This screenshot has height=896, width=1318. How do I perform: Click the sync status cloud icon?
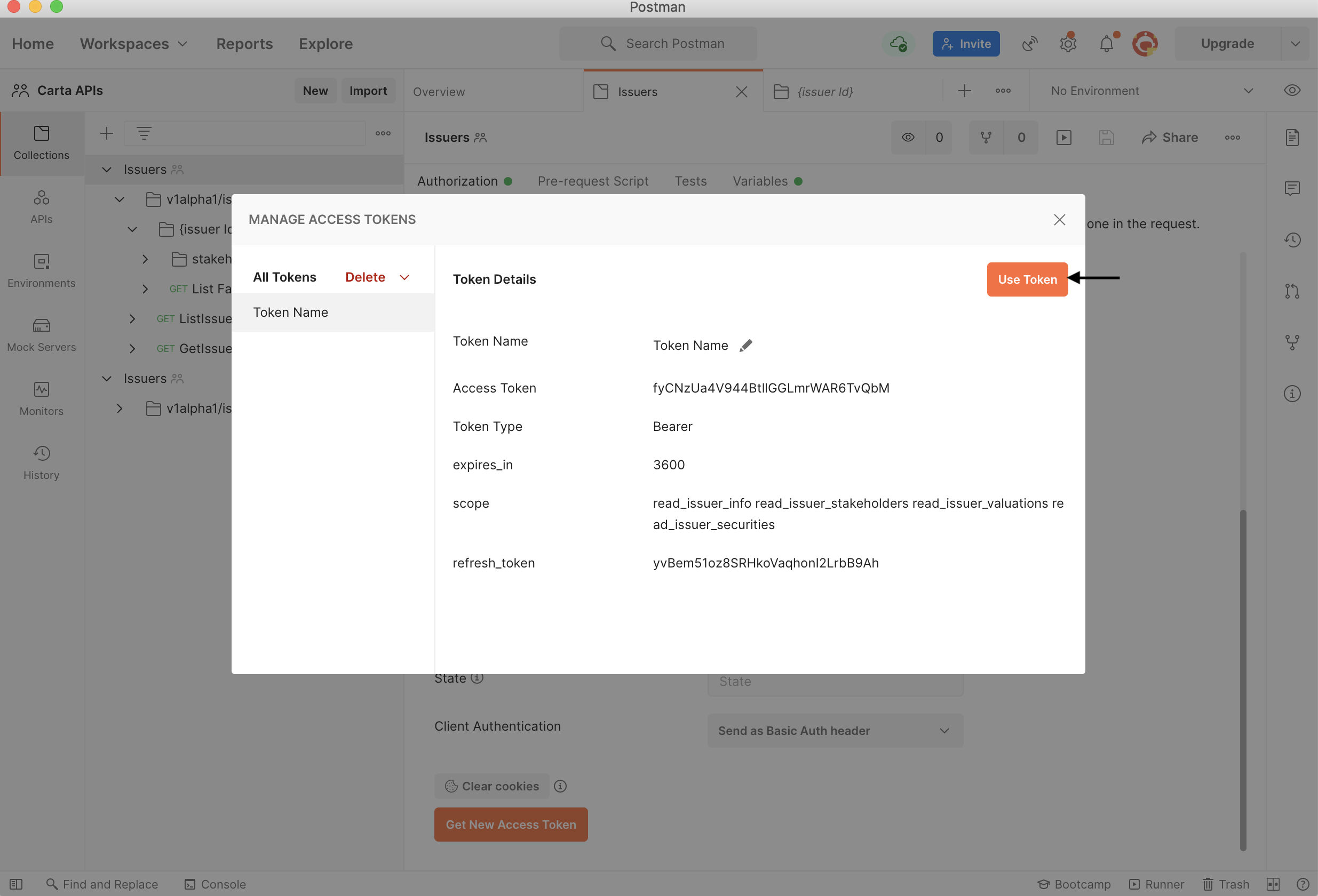click(x=899, y=44)
